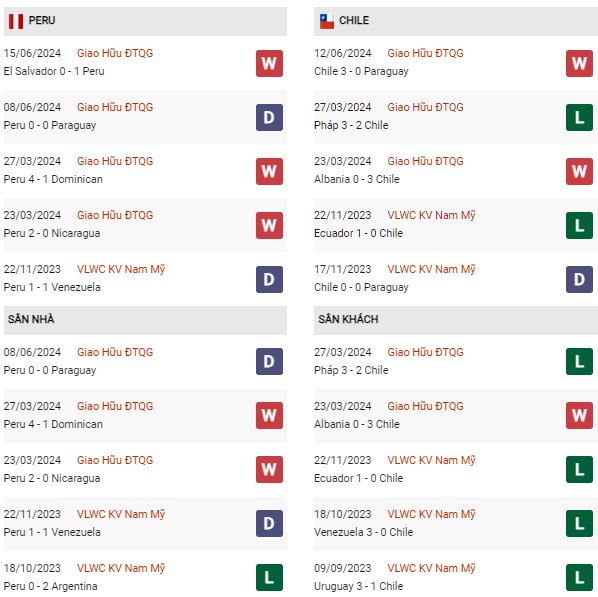Open Giao Hữu ĐTQG link dated 12/06/2024
This screenshot has height=597, width=598.
425,53
